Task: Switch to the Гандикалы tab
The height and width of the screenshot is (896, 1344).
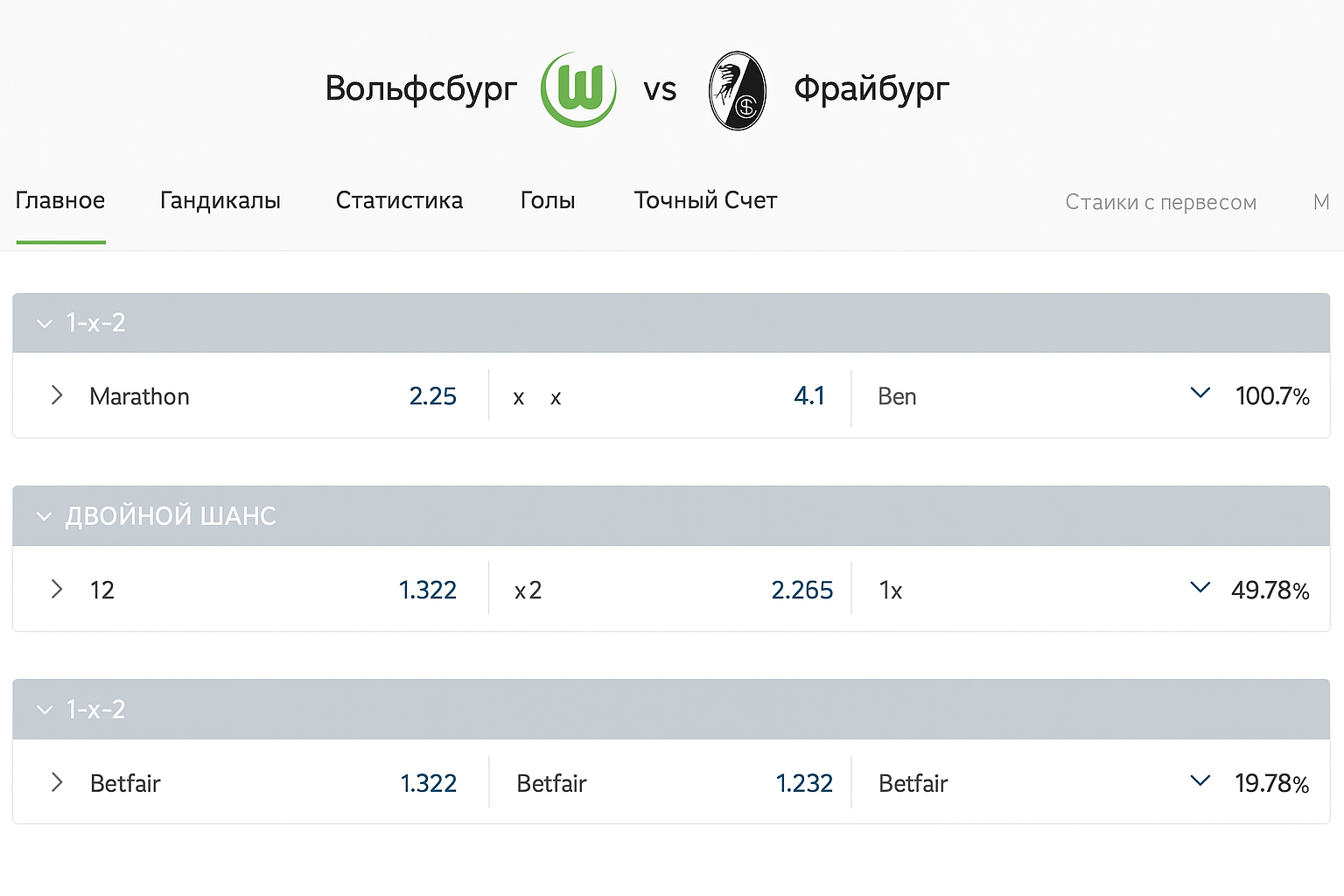Action: tap(220, 201)
